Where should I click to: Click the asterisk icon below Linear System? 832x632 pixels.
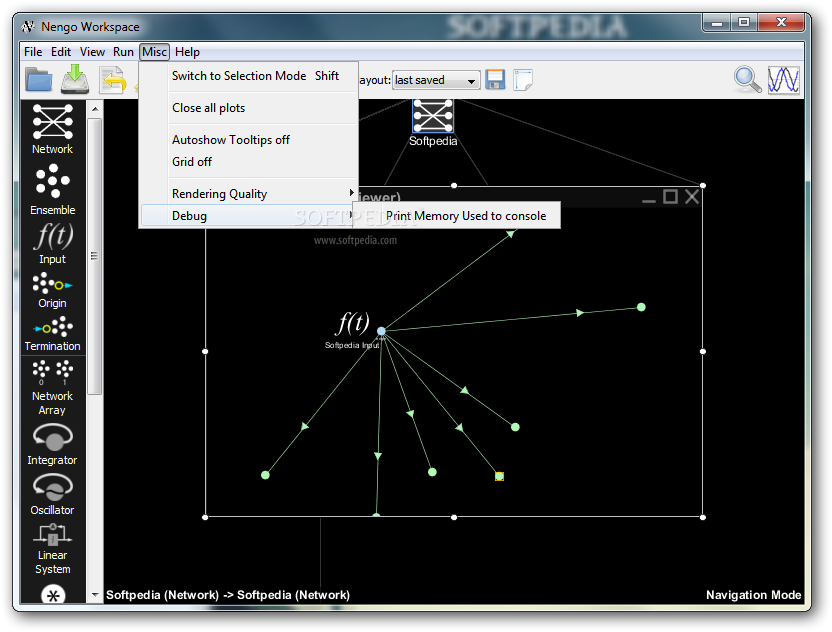tap(53, 594)
